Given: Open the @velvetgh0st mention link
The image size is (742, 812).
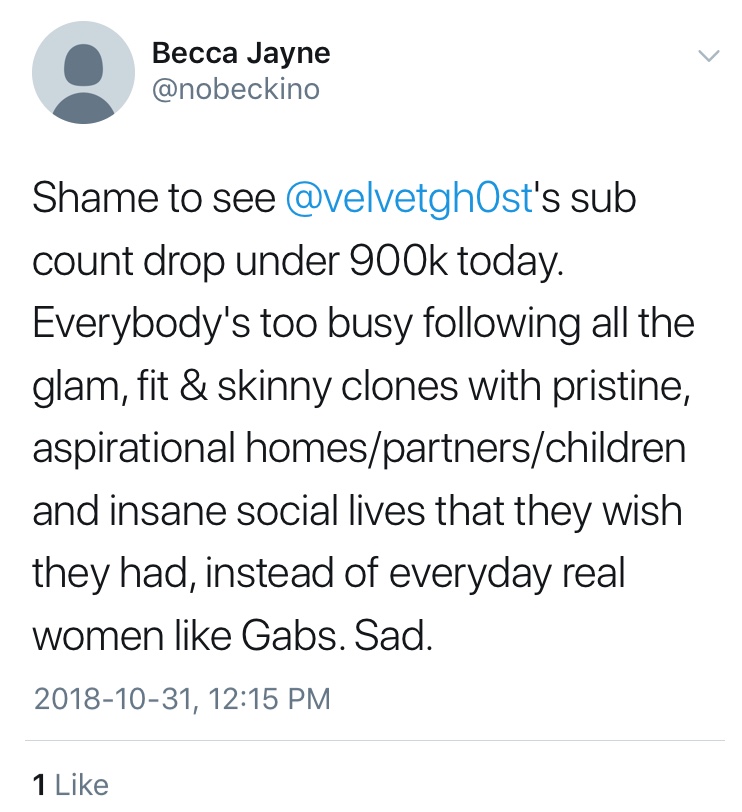Looking at the screenshot, I should pyautogui.click(x=410, y=199).
